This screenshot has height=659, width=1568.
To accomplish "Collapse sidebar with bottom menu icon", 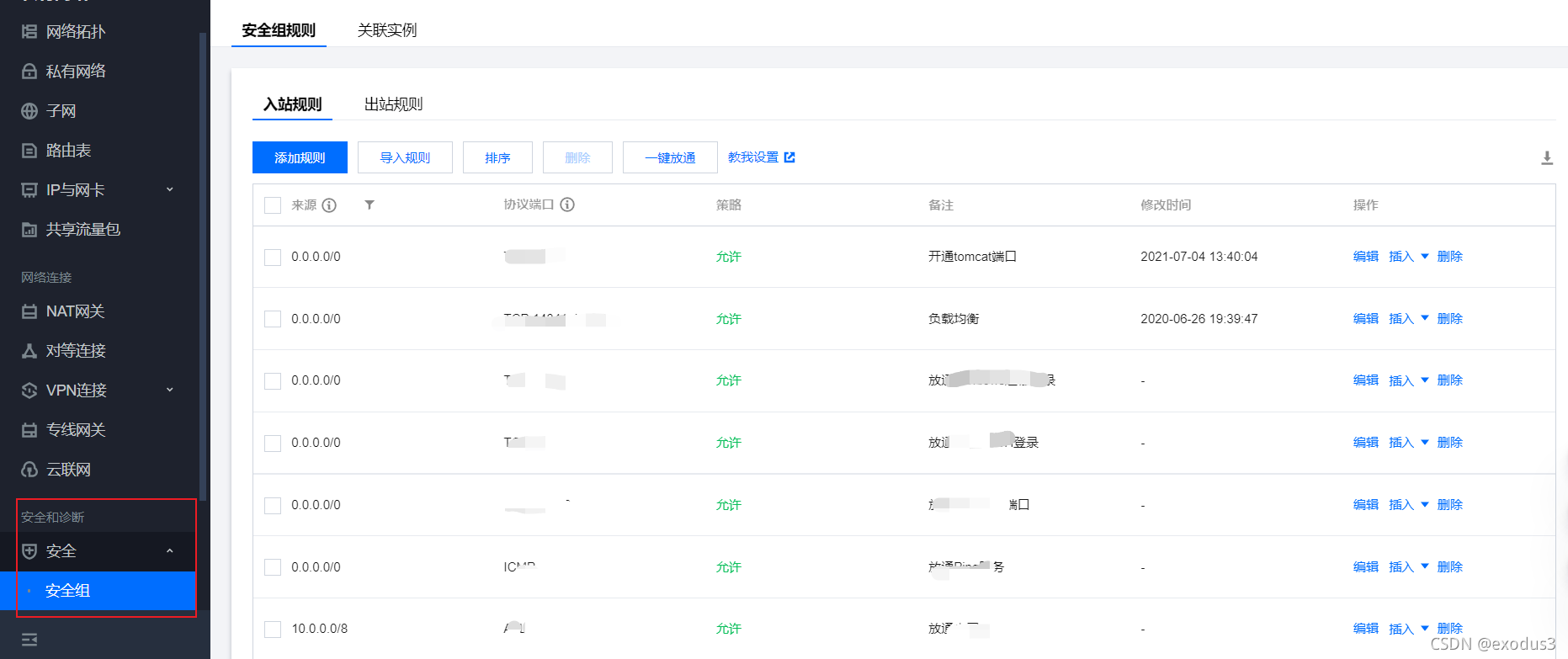I will (29, 640).
